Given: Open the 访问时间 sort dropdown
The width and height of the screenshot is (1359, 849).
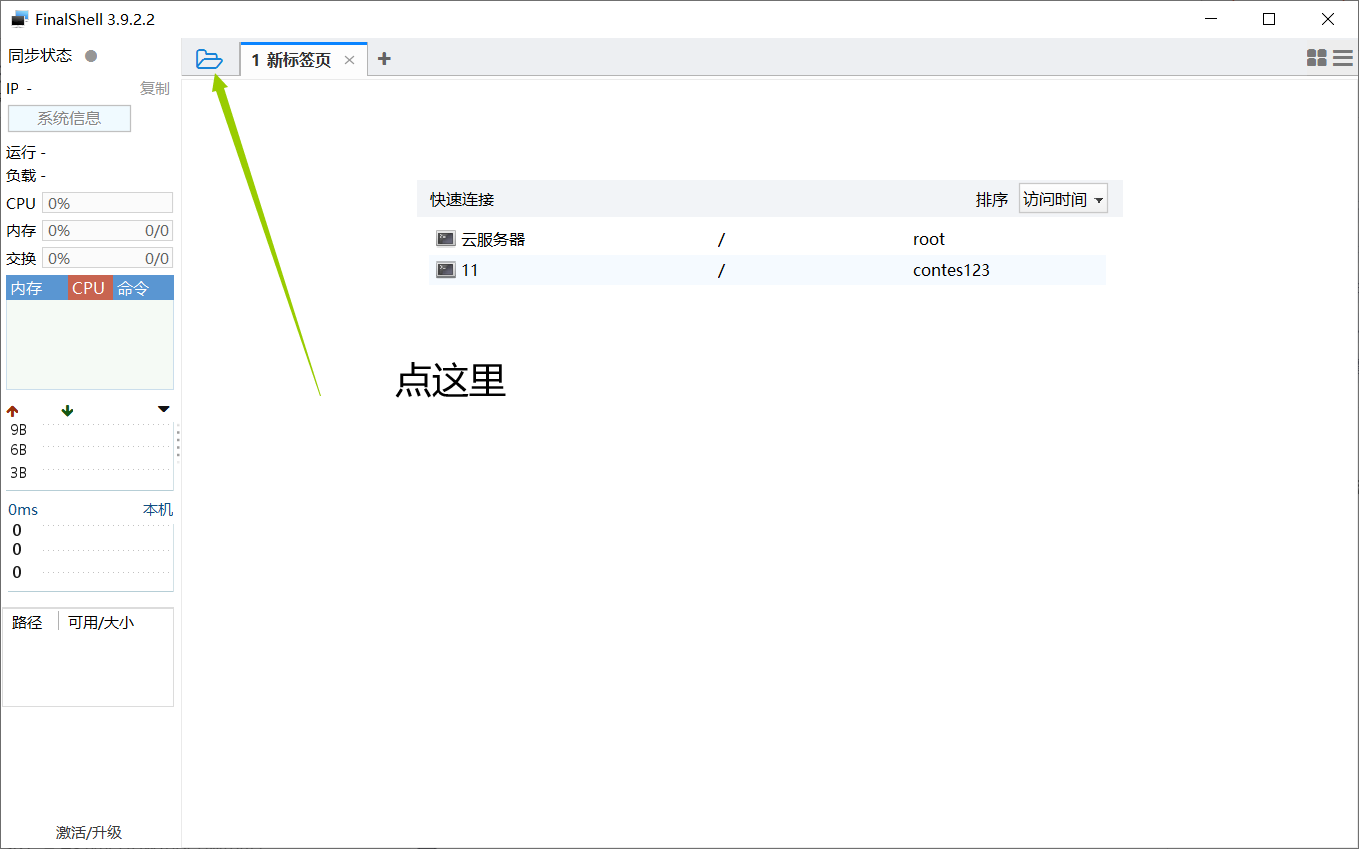Looking at the screenshot, I should (1063, 199).
